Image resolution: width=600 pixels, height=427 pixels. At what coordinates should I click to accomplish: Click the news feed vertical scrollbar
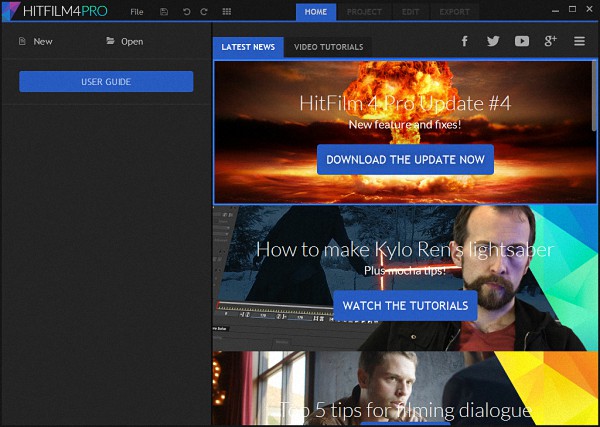pos(594,96)
